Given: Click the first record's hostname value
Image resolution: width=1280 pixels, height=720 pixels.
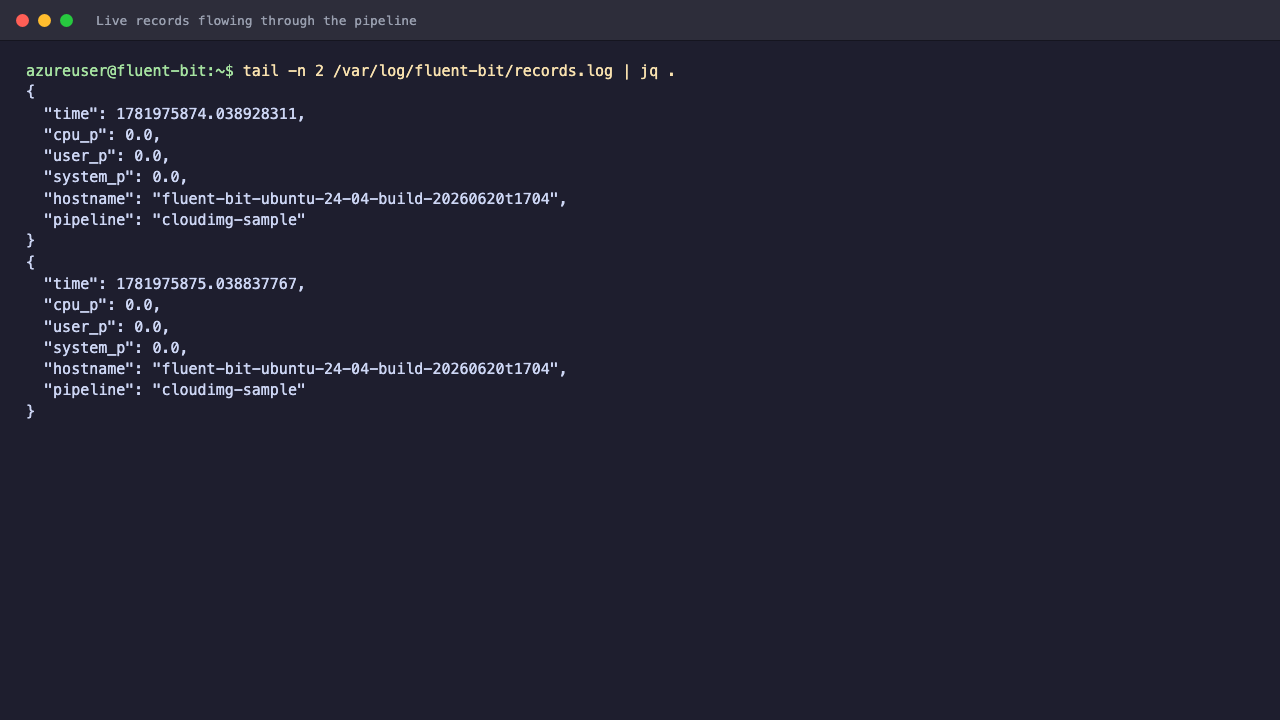Looking at the screenshot, I should pos(355,199).
